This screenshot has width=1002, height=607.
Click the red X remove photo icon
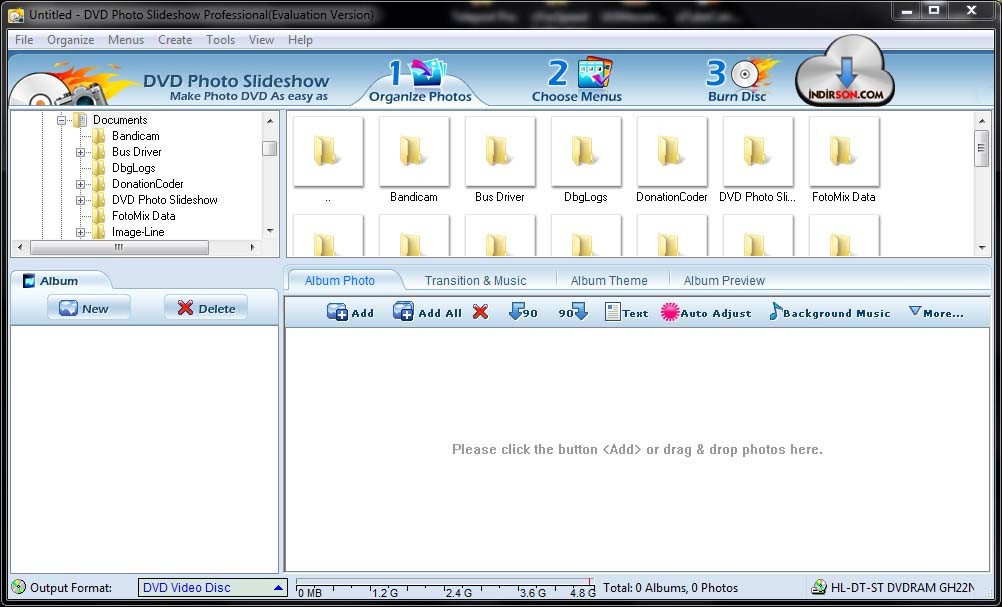tap(481, 312)
